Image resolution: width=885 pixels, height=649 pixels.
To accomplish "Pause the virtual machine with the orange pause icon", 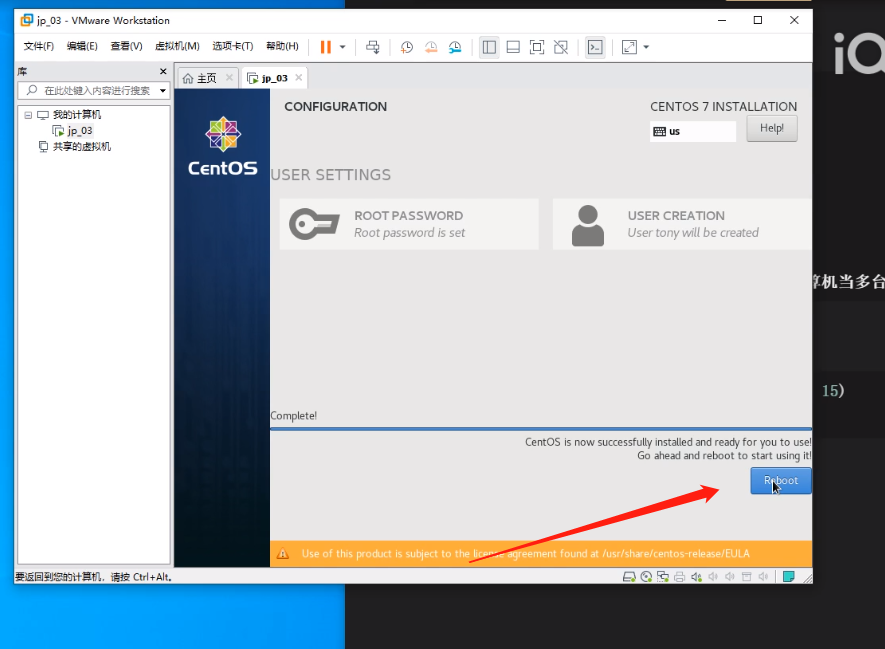I will click(x=326, y=47).
